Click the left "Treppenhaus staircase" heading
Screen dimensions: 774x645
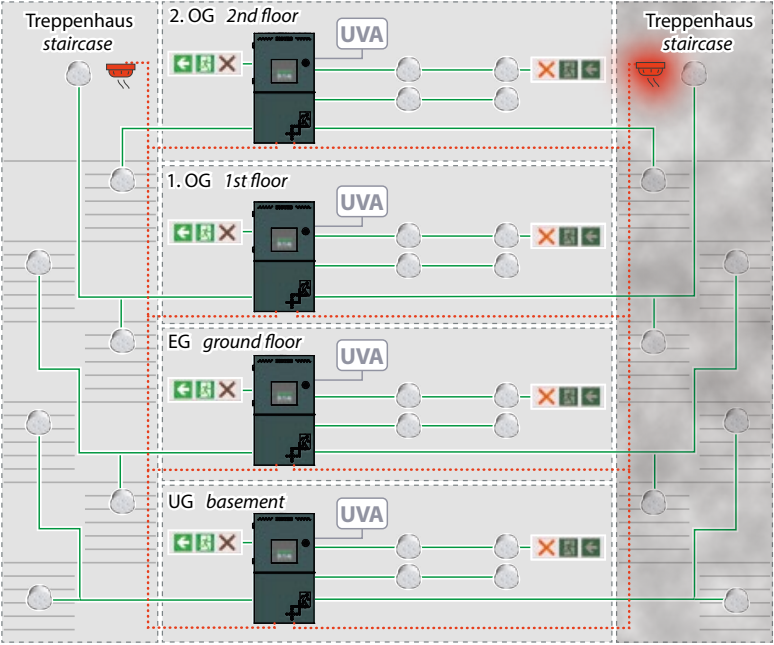(78, 32)
